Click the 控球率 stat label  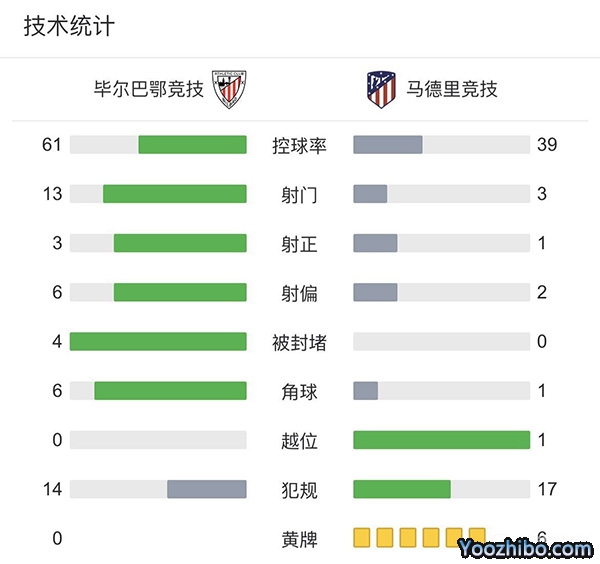click(x=299, y=145)
